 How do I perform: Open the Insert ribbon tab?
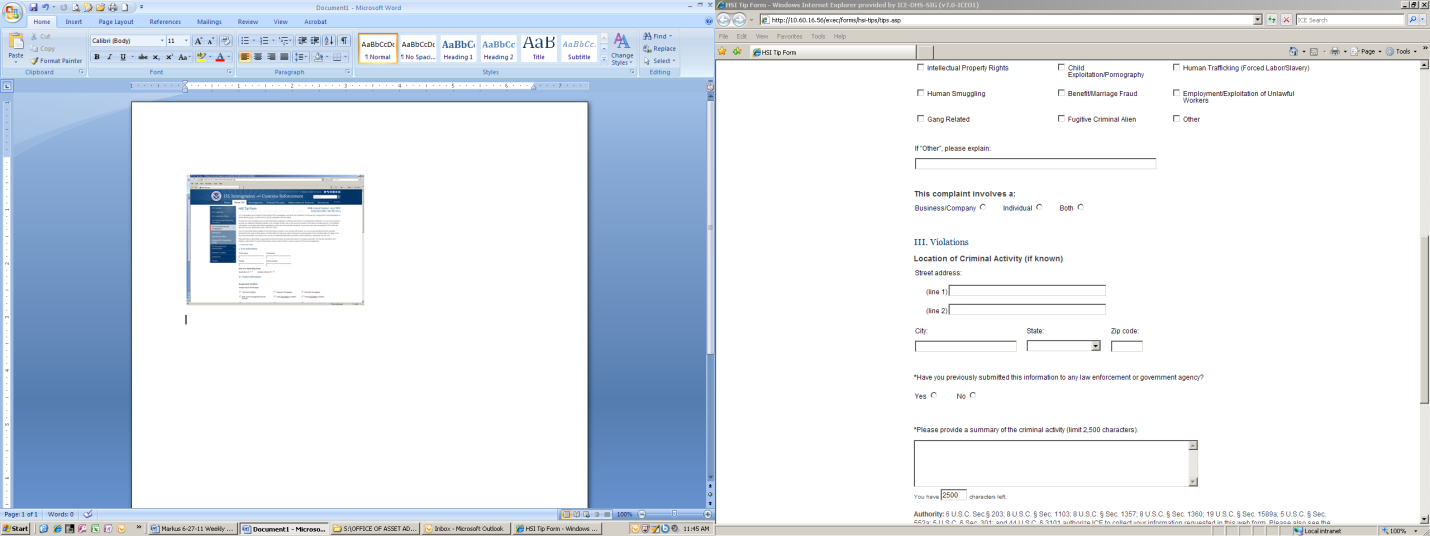pos(74,21)
